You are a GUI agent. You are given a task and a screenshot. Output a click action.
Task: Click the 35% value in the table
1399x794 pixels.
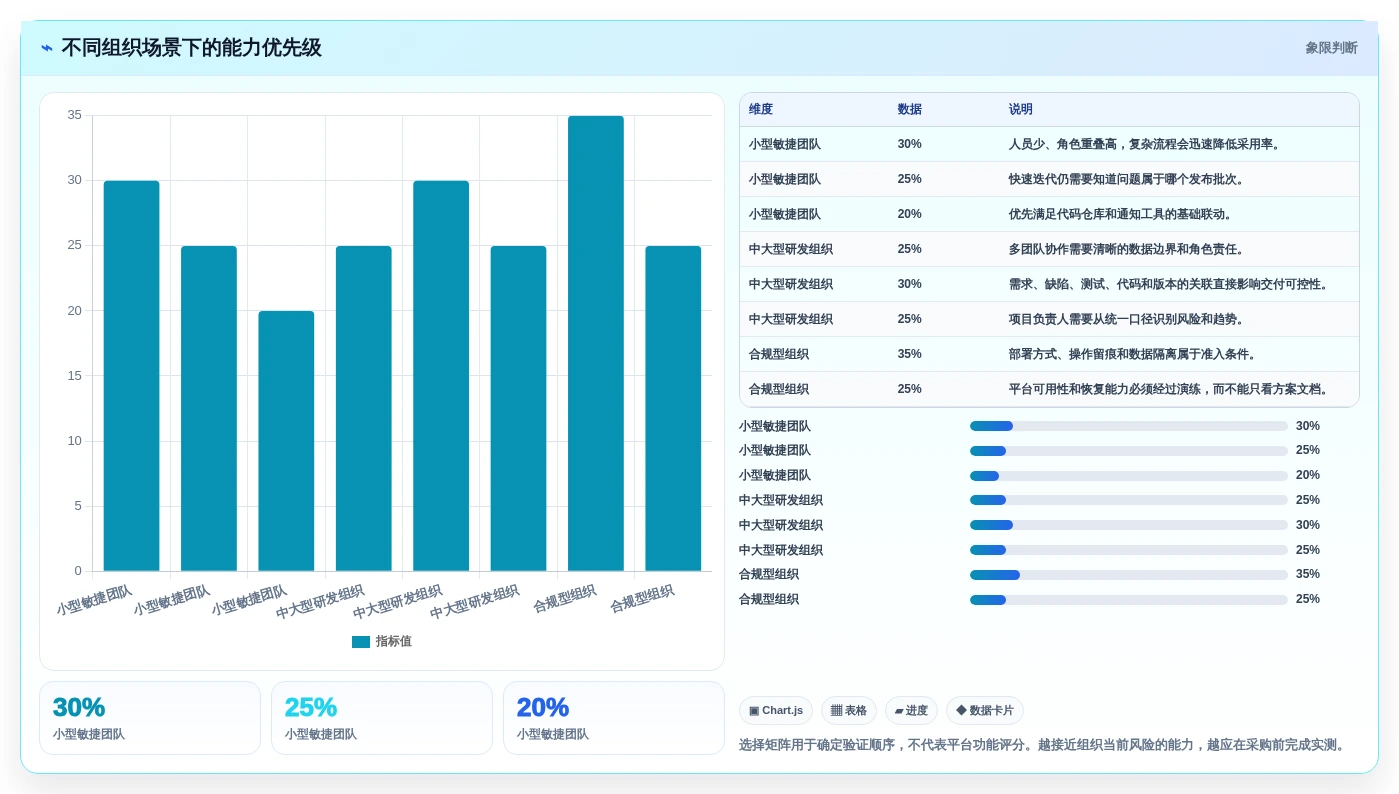pyautogui.click(x=910, y=354)
